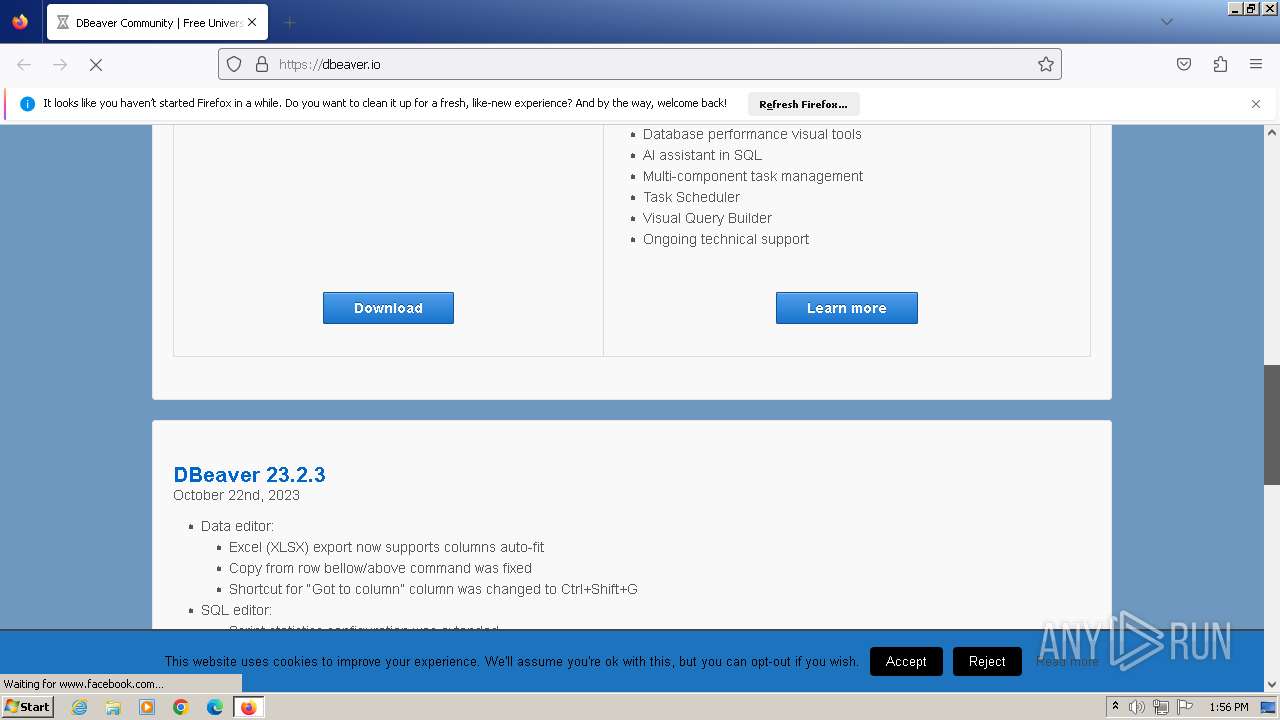Stop page loading with the X button
The width and height of the screenshot is (1280, 720).
tap(96, 64)
